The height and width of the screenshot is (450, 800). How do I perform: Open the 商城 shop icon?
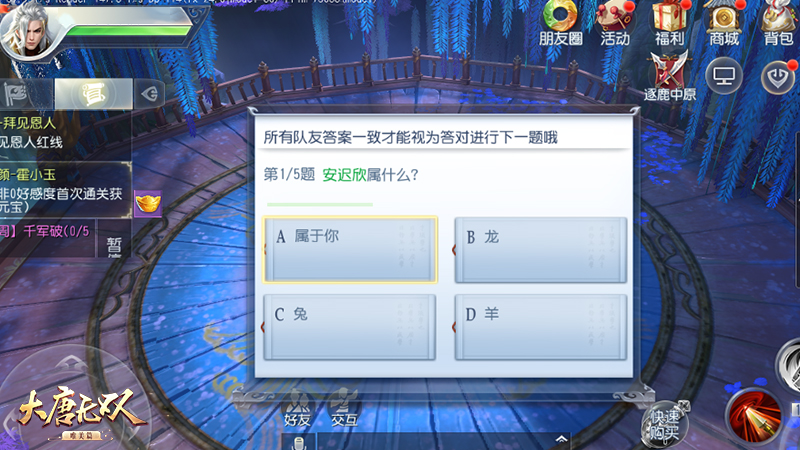pyautogui.click(x=724, y=23)
